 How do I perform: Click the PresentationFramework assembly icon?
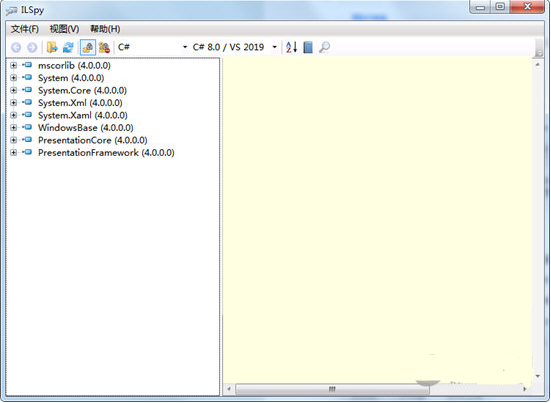[27, 152]
